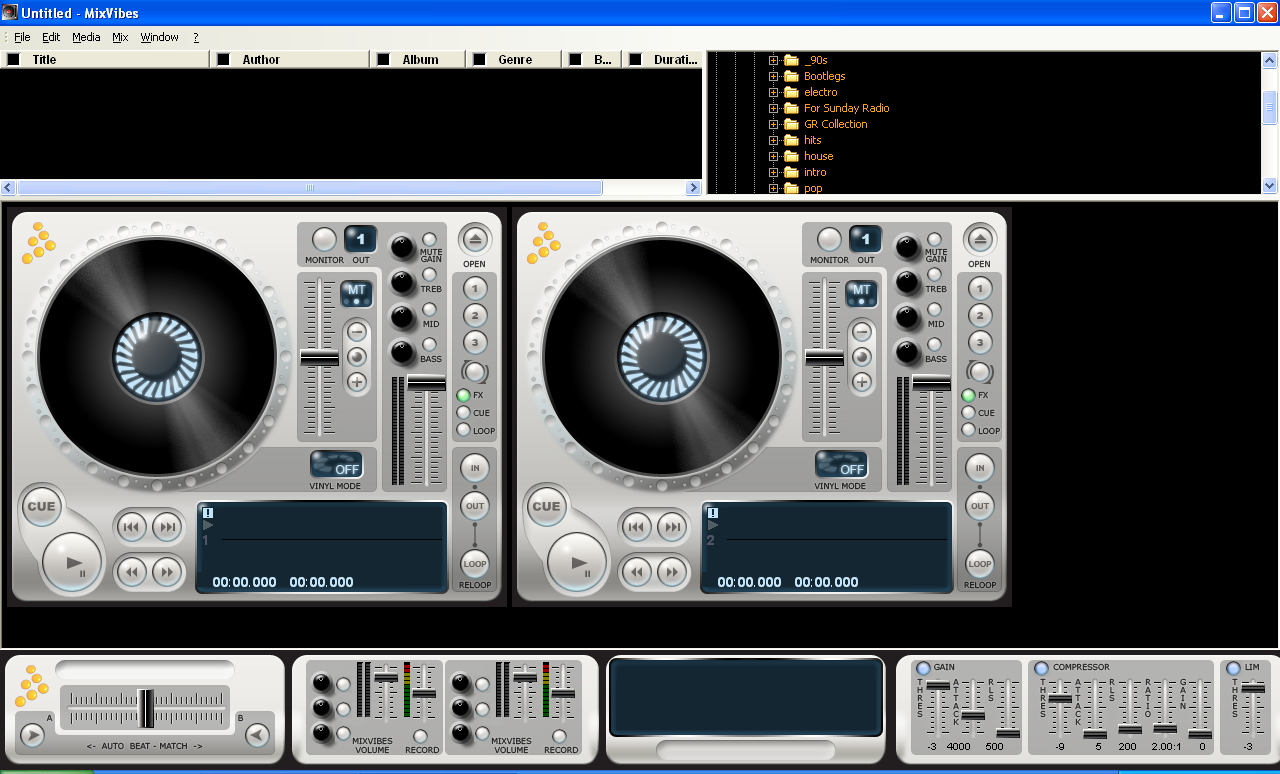Skip to next track on deck 2
The width and height of the screenshot is (1280, 774).
[x=672, y=527]
